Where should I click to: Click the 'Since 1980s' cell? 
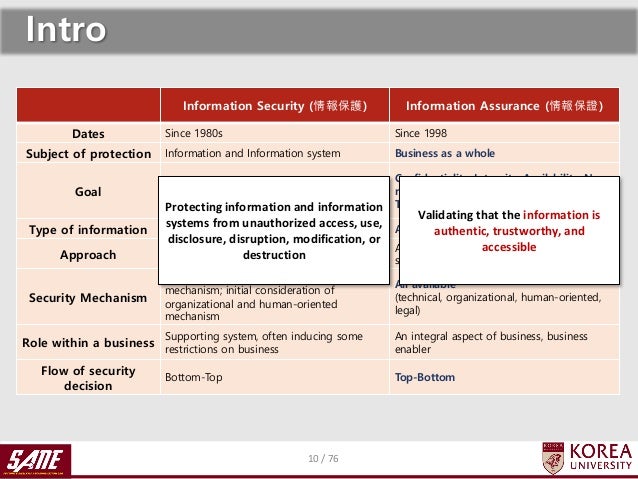275,133
